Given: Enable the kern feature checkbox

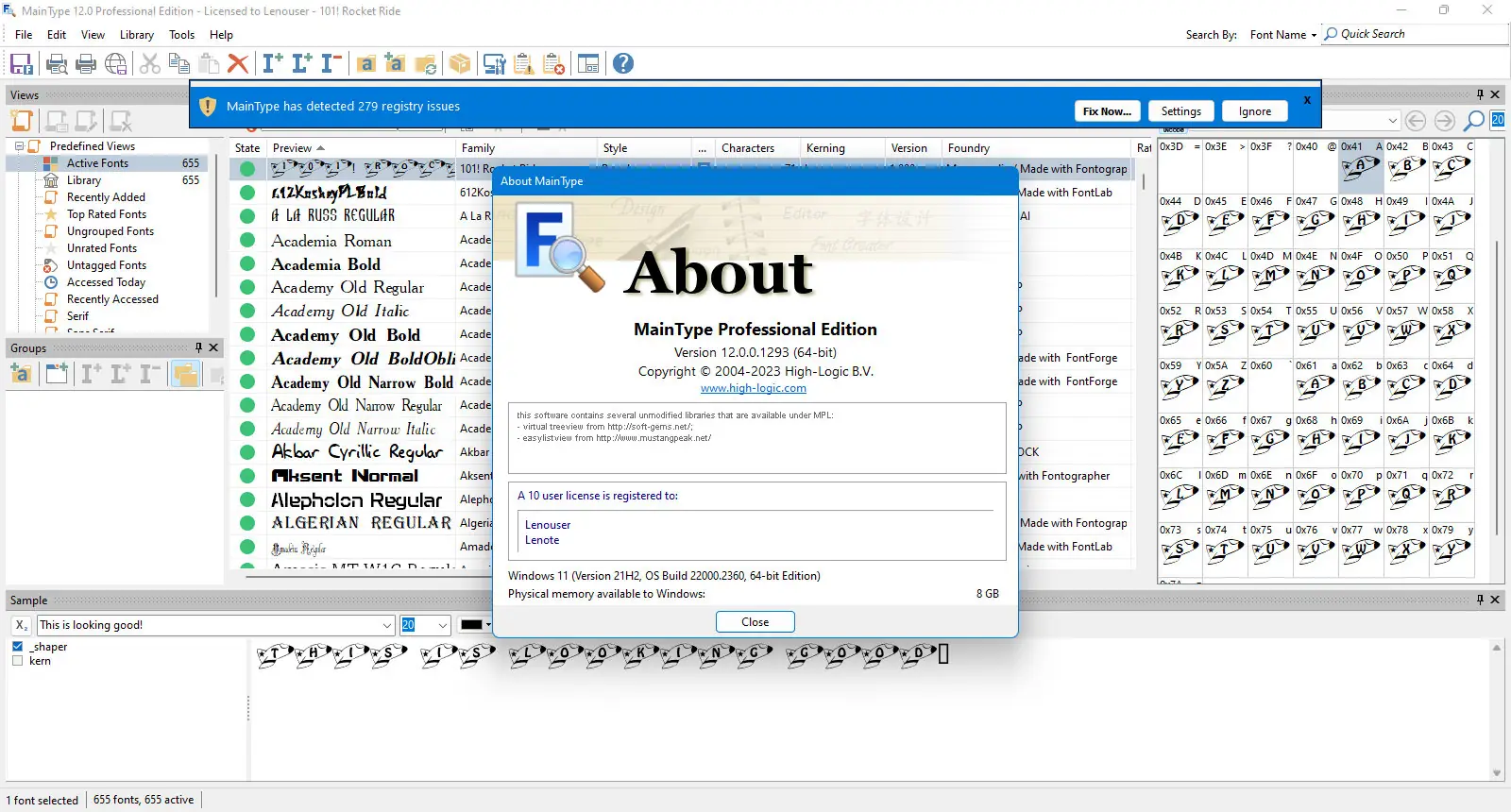Looking at the screenshot, I should pyautogui.click(x=17, y=661).
